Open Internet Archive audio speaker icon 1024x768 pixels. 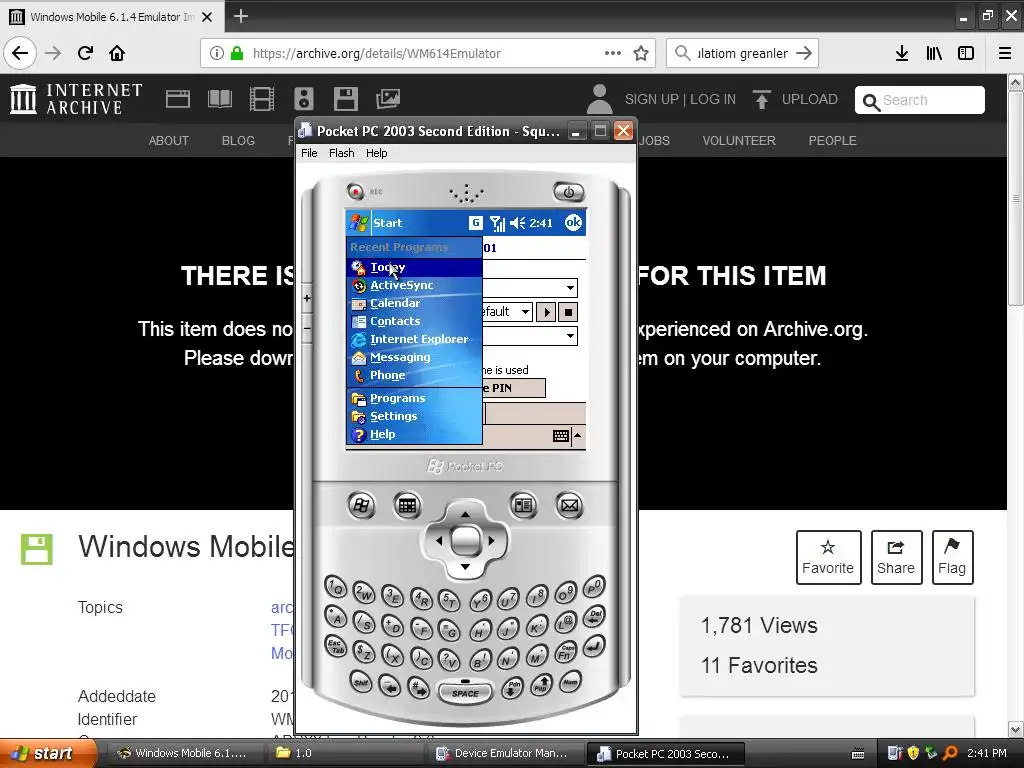304,99
